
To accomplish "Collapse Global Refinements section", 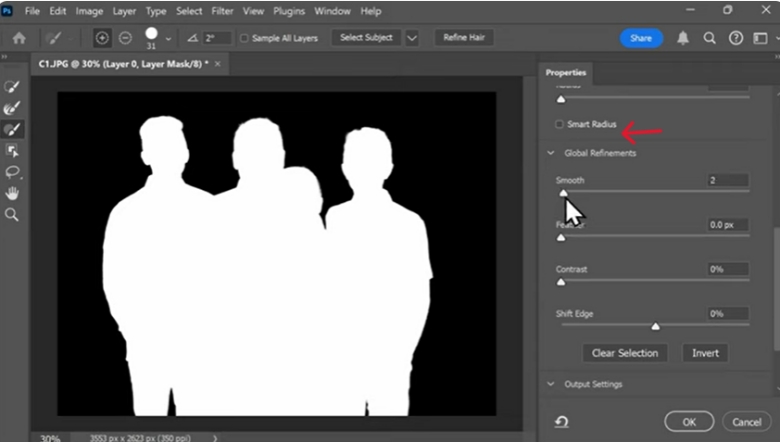I will pos(551,153).
